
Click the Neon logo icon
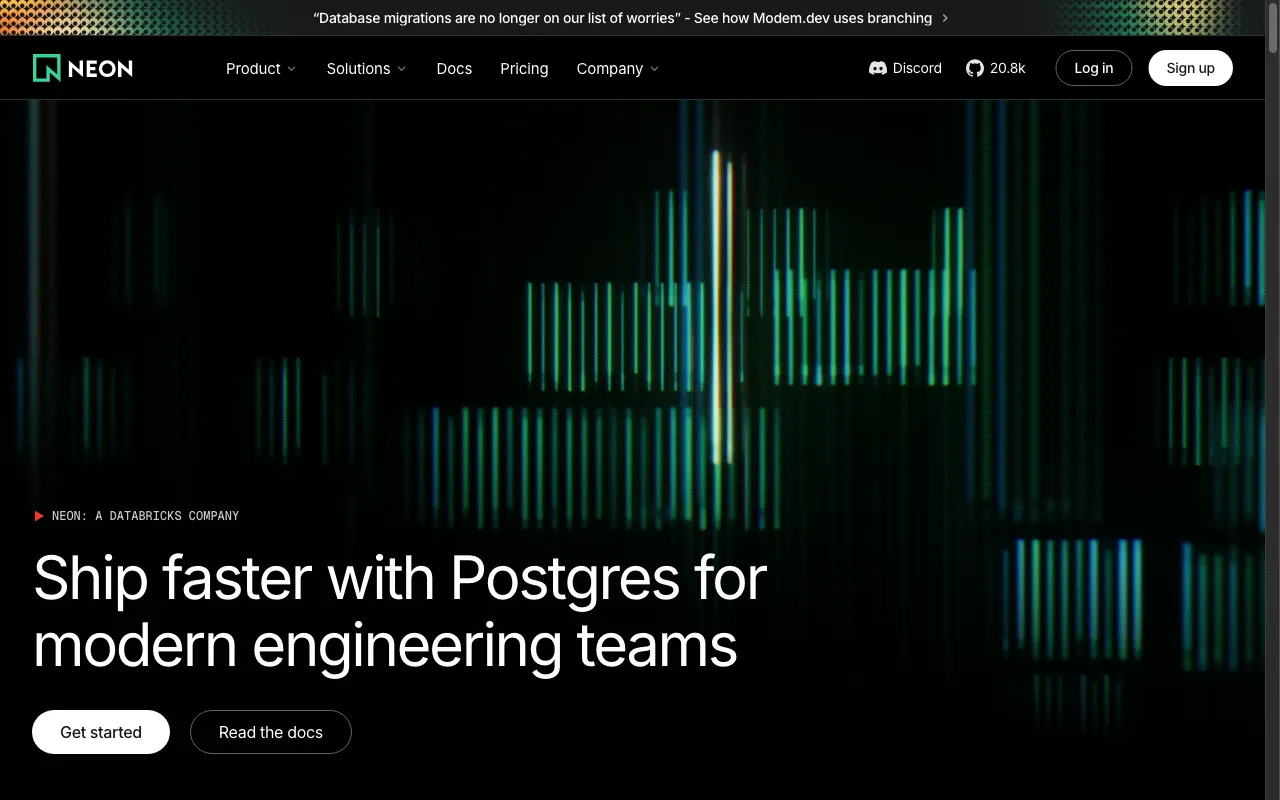point(47,68)
